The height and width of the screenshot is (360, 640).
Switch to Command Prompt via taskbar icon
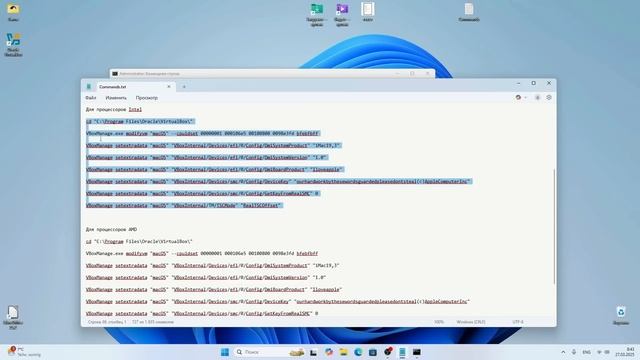416,352
